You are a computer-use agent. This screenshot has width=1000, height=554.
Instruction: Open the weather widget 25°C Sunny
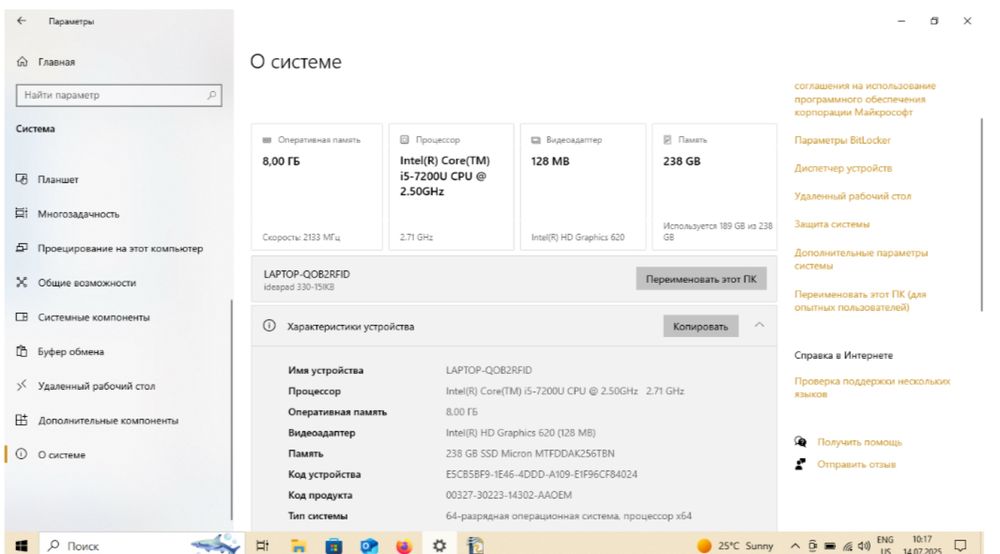tap(735, 546)
